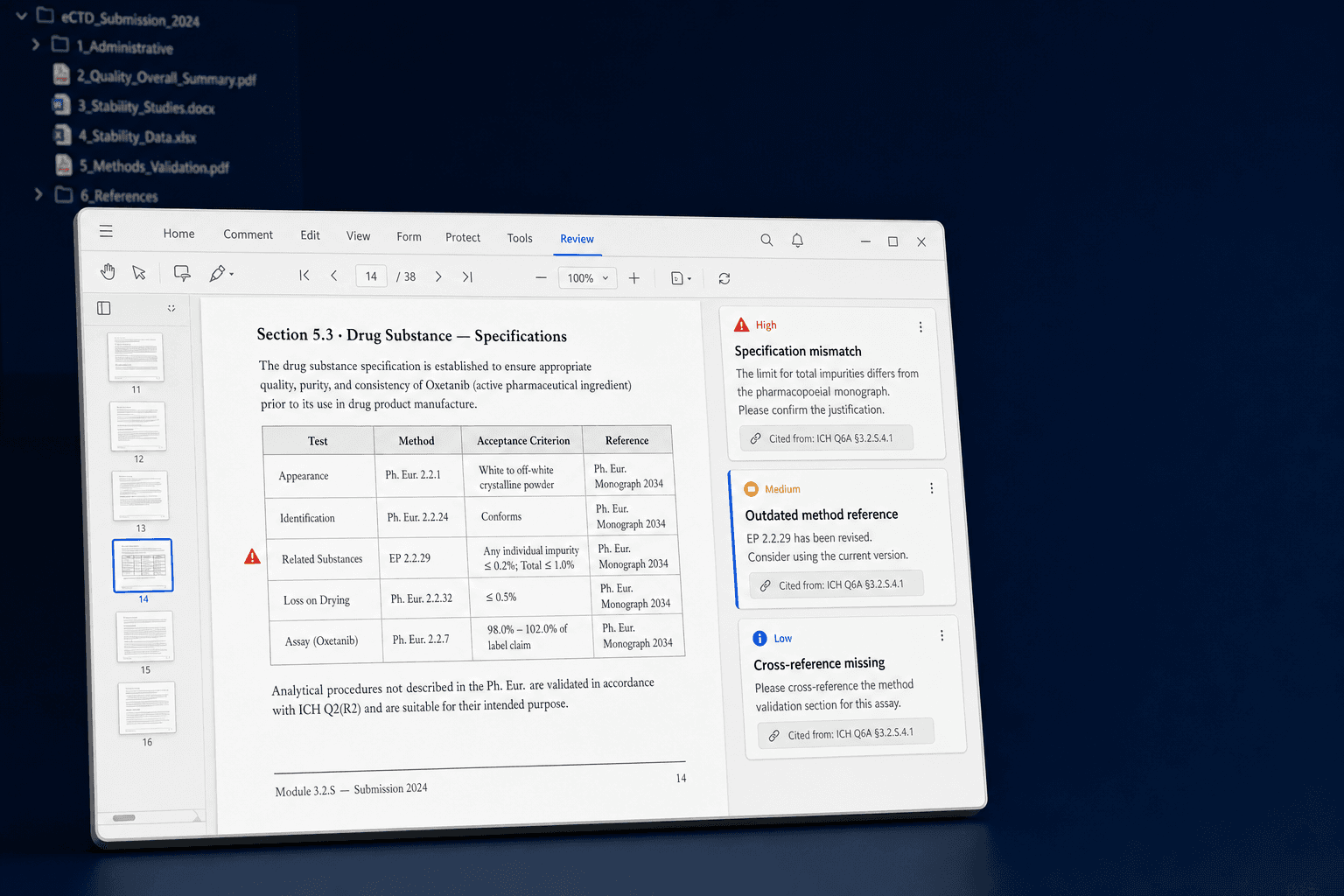Click the Assay (Oxetanib) table cell
Viewport: 1344px width, 896px height.
click(x=328, y=640)
